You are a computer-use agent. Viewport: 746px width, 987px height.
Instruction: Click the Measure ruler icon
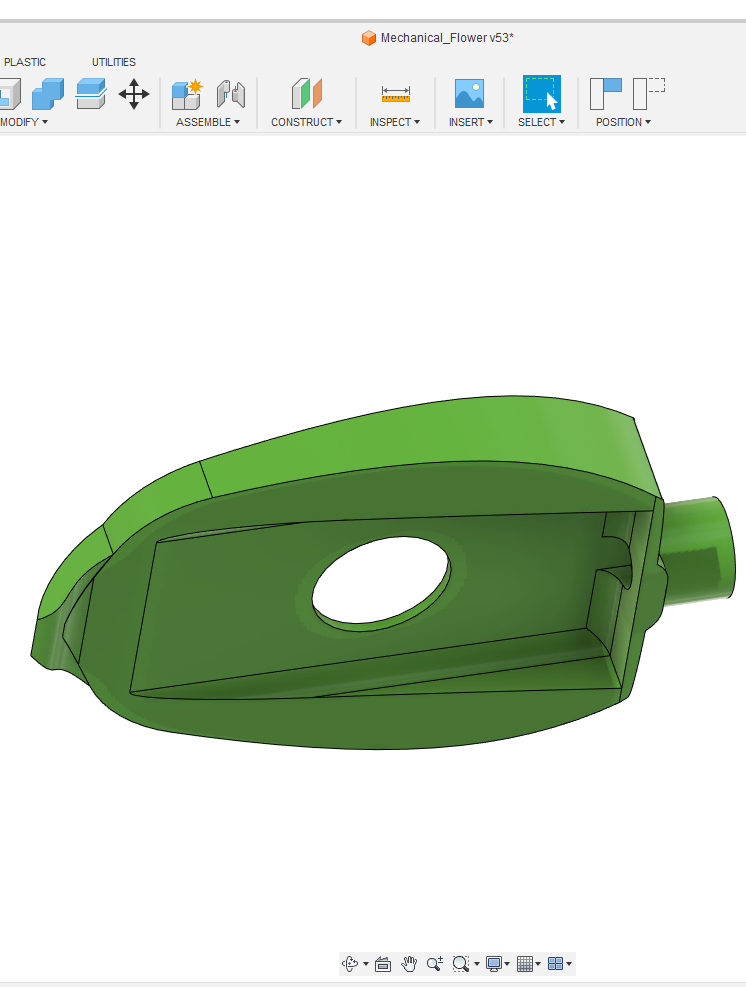395,94
